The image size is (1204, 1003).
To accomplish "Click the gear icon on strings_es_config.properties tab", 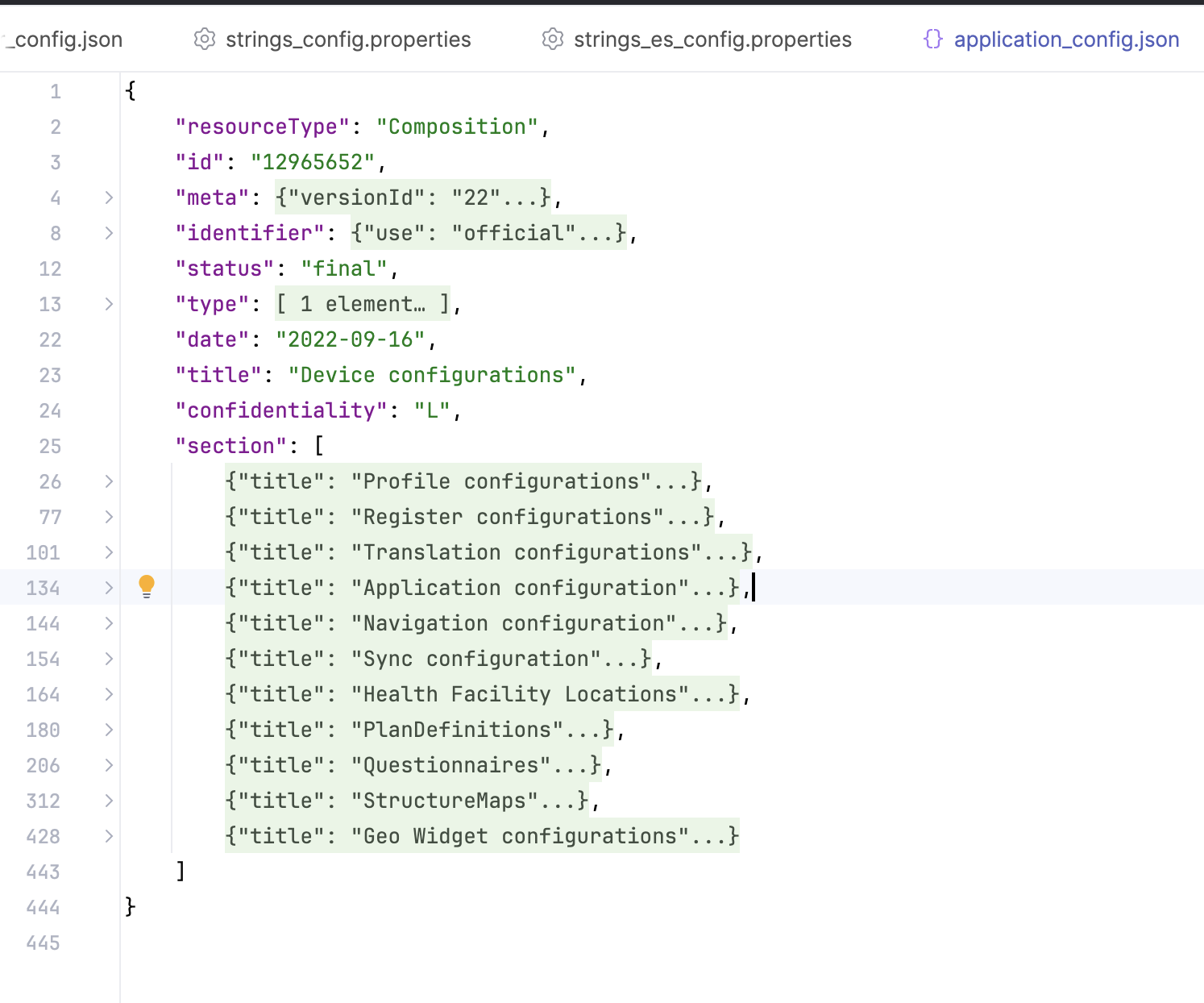I will (x=553, y=39).
